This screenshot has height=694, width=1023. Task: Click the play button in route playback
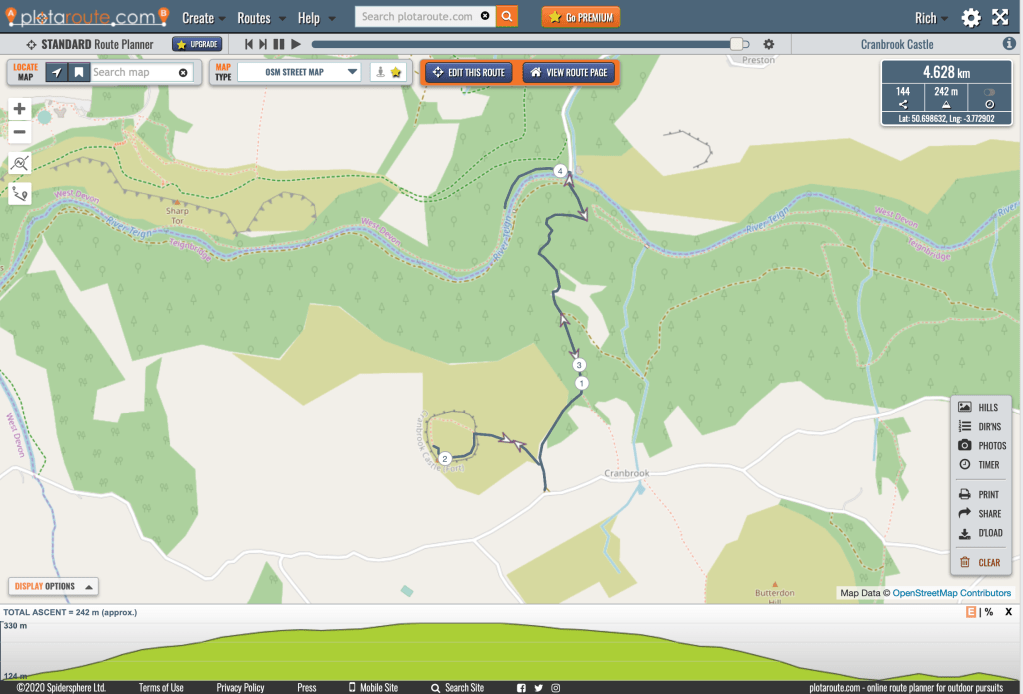click(x=296, y=44)
